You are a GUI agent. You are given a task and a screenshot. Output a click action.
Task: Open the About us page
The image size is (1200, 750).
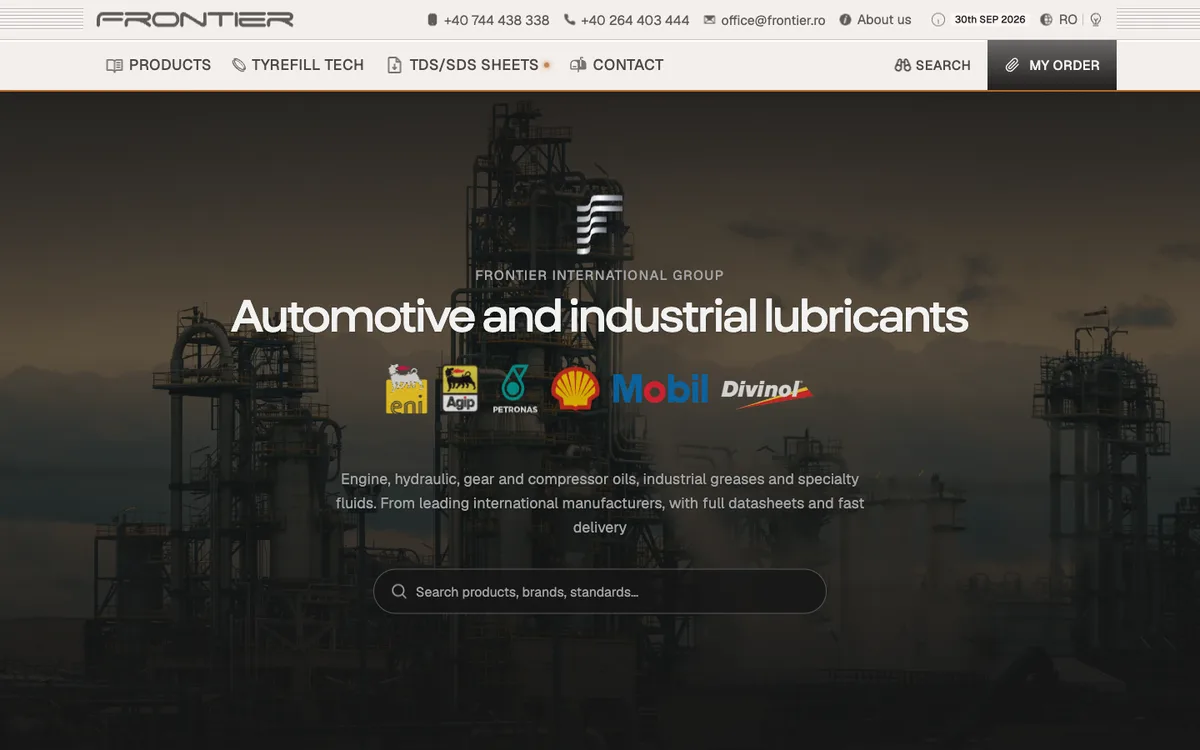[x=875, y=20]
